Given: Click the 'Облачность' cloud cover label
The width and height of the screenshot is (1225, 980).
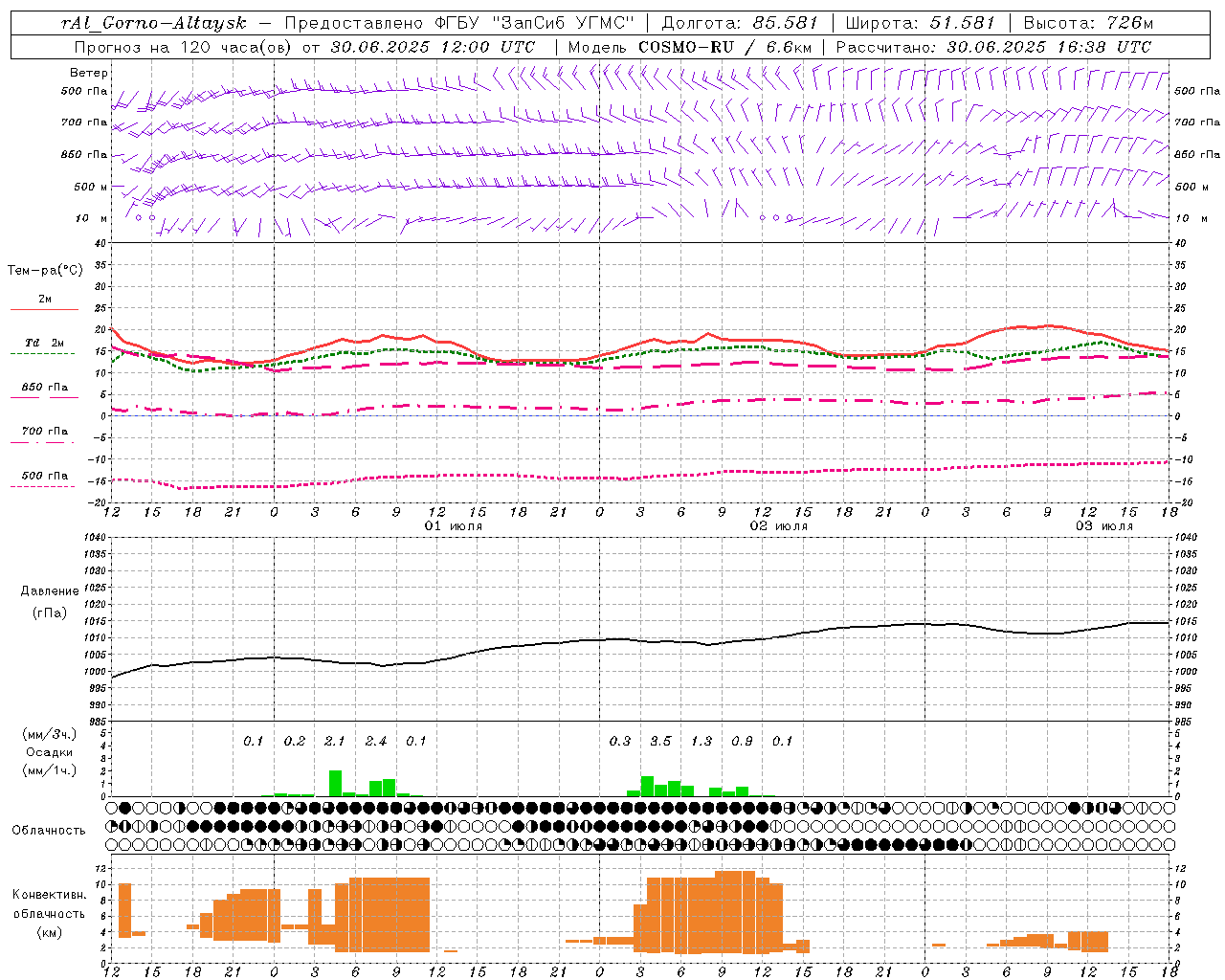Looking at the screenshot, I should 49,830.
